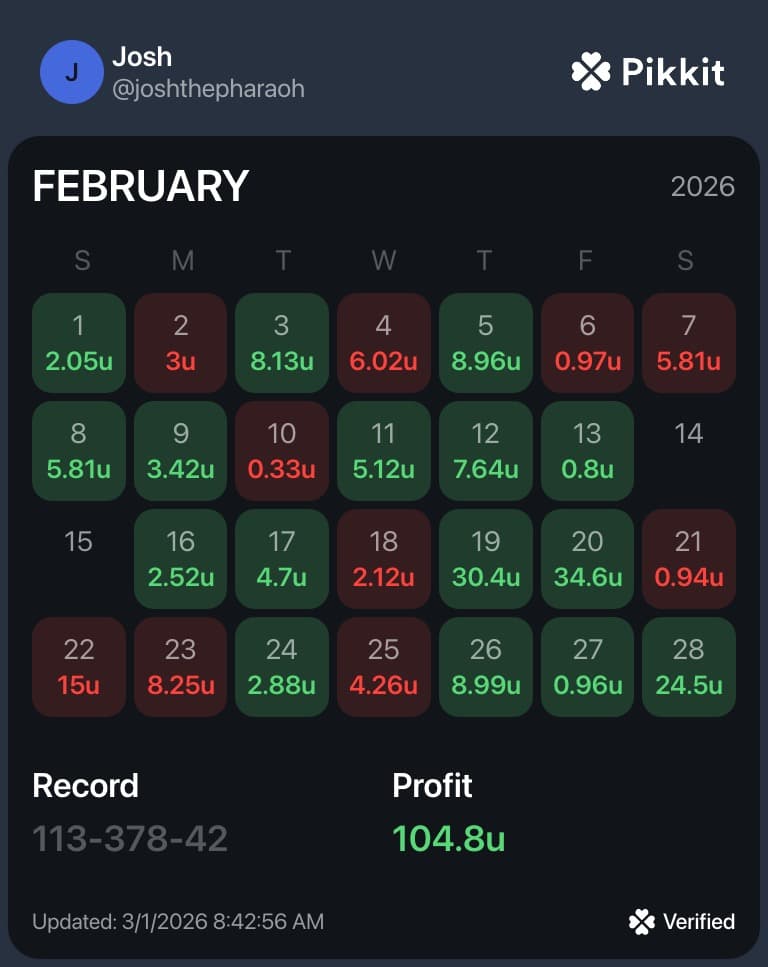Select the February 20 cell showing 34.6u
768x967 pixels.
(587, 559)
